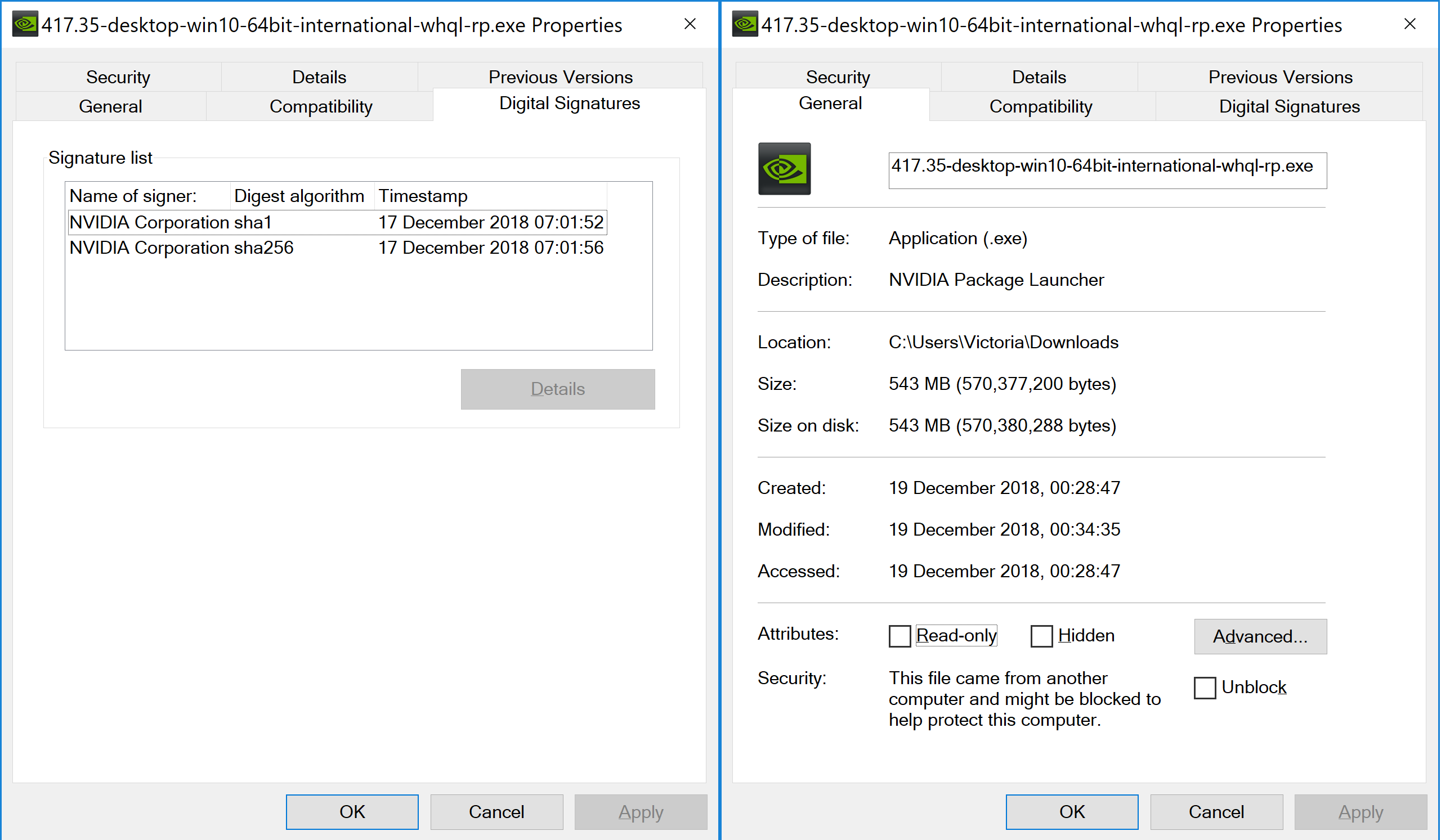Viewport: 1441px width, 840px height.
Task: Click the Timestamp column header
Action: [491, 196]
